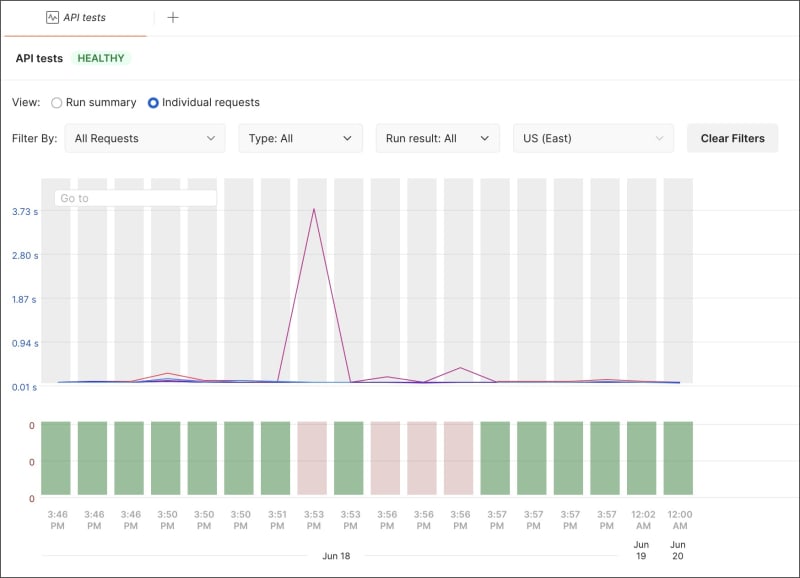Screen dimensions: 800x578
Task: Click the chevron in US (East) filter
Action: (659, 138)
